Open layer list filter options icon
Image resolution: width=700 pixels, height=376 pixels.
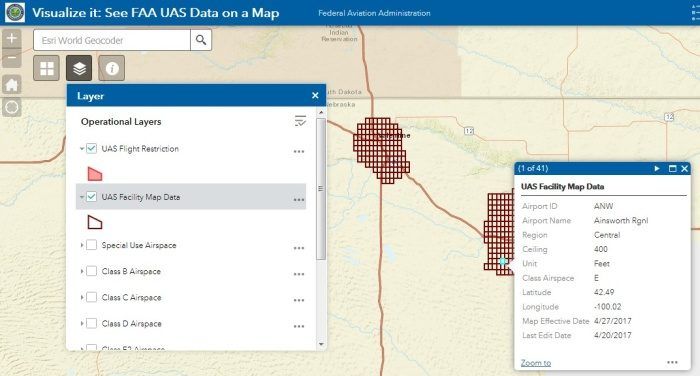[300, 121]
